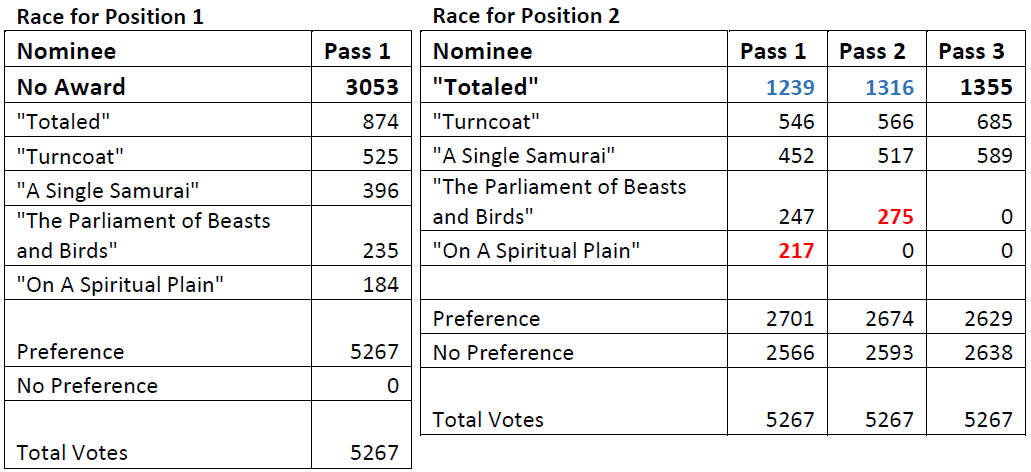Viewport: 1031px width, 472px height.
Task: Click the Race for Position 2 title
Action: pyautogui.click(x=526, y=16)
